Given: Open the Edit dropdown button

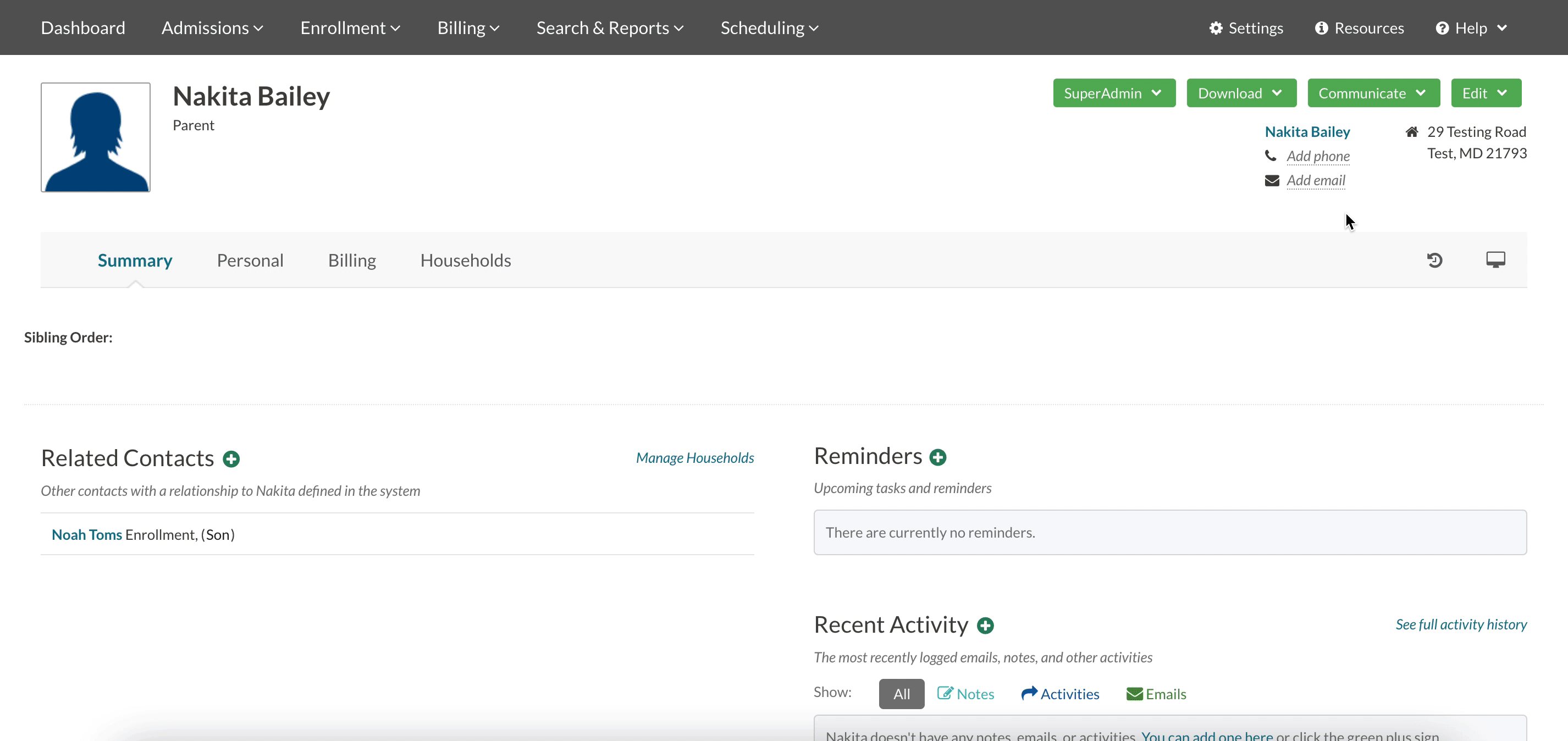Looking at the screenshot, I should [1486, 93].
